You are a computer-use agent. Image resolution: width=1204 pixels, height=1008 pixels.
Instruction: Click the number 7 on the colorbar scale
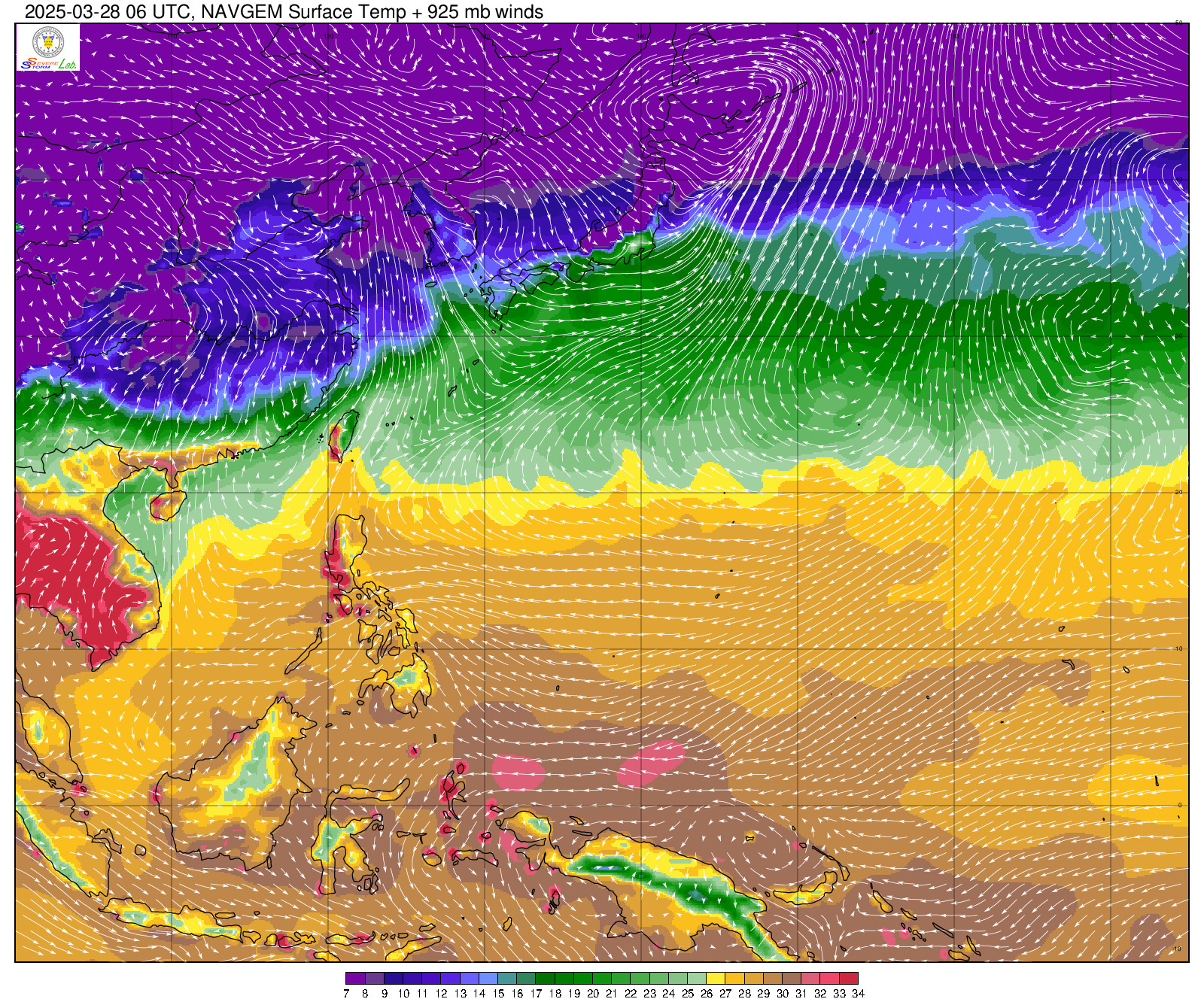346,994
